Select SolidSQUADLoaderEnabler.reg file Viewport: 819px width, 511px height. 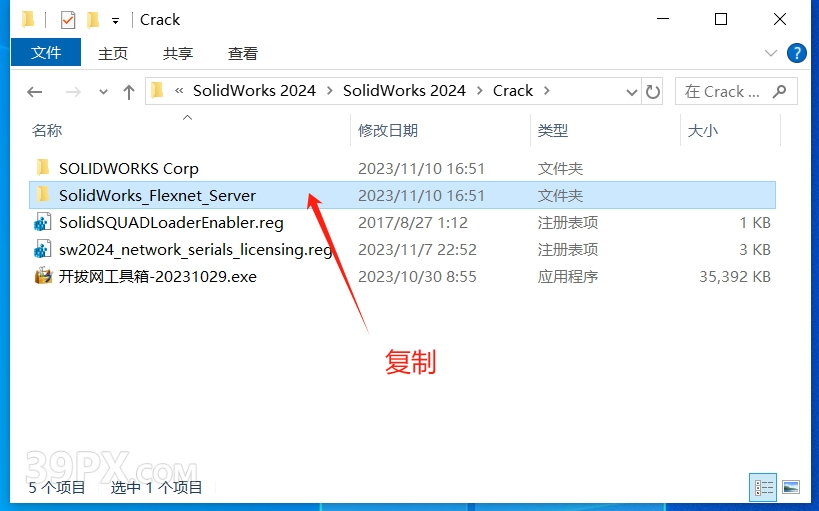pyautogui.click(x=171, y=223)
